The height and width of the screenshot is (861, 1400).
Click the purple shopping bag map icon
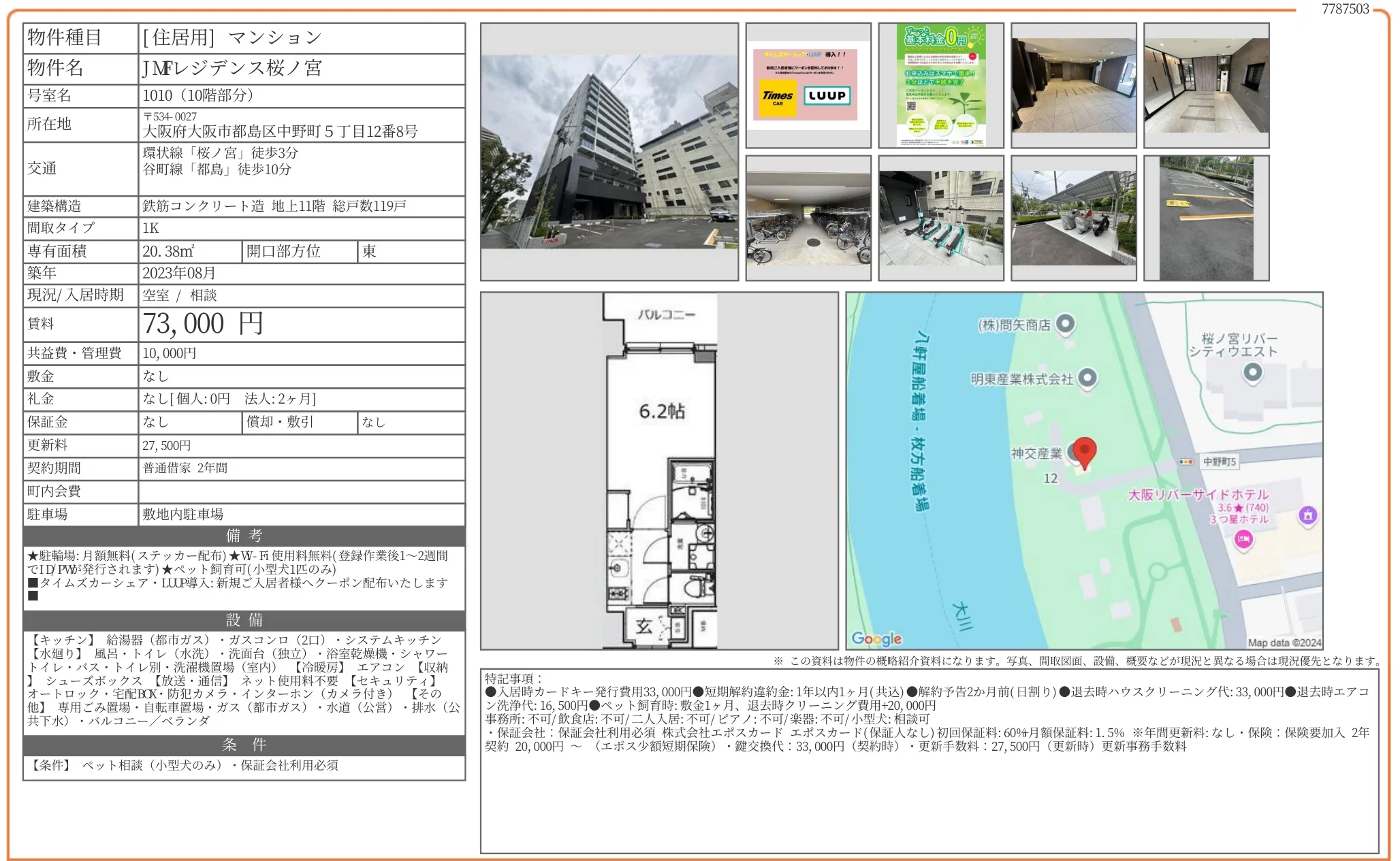coord(1307,515)
